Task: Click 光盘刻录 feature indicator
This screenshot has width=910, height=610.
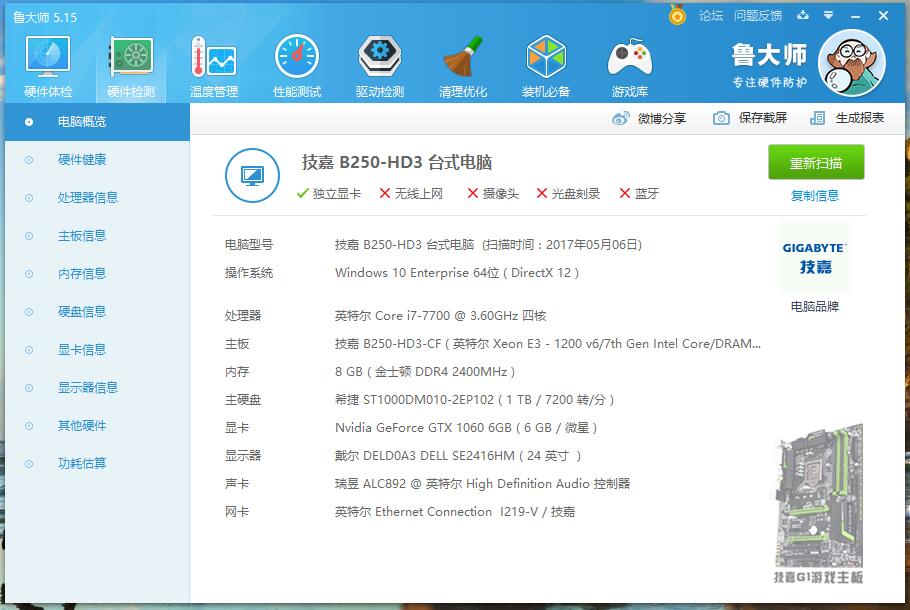Action: [x=568, y=193]
